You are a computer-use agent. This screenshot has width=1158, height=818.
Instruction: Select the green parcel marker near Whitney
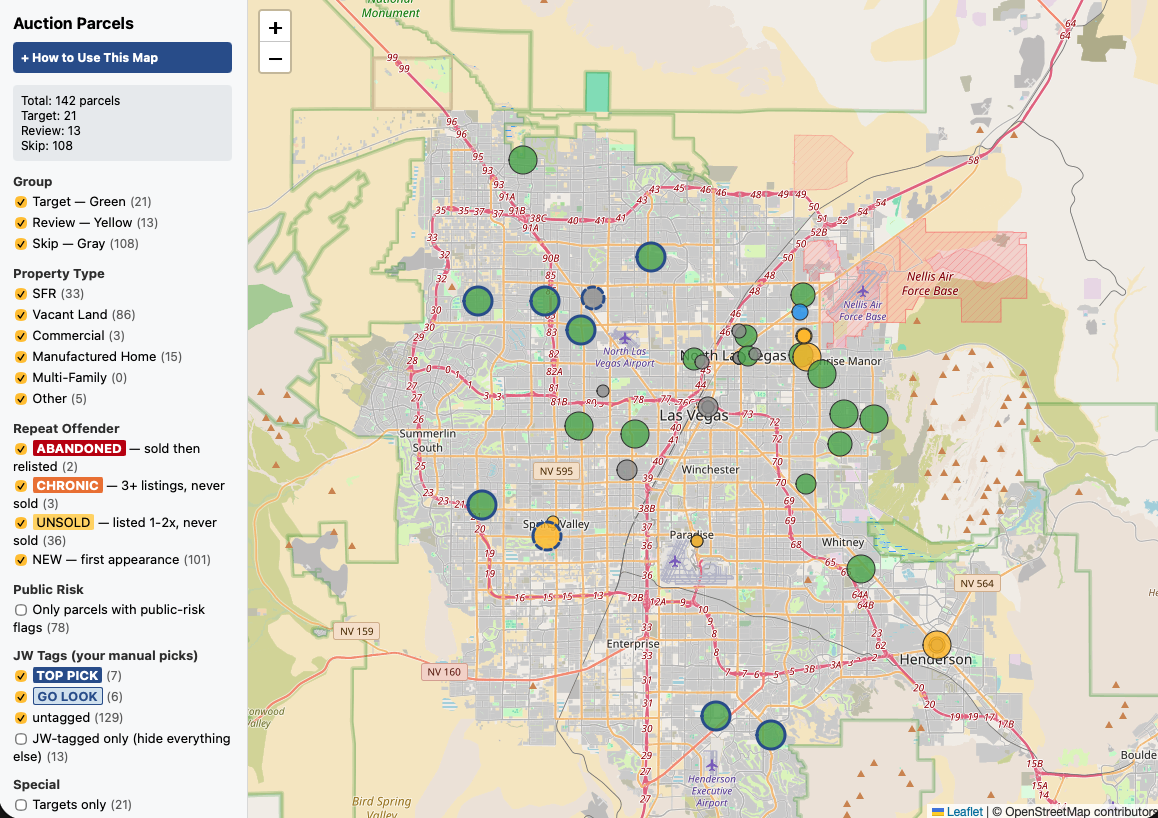(x=860, y=569)
